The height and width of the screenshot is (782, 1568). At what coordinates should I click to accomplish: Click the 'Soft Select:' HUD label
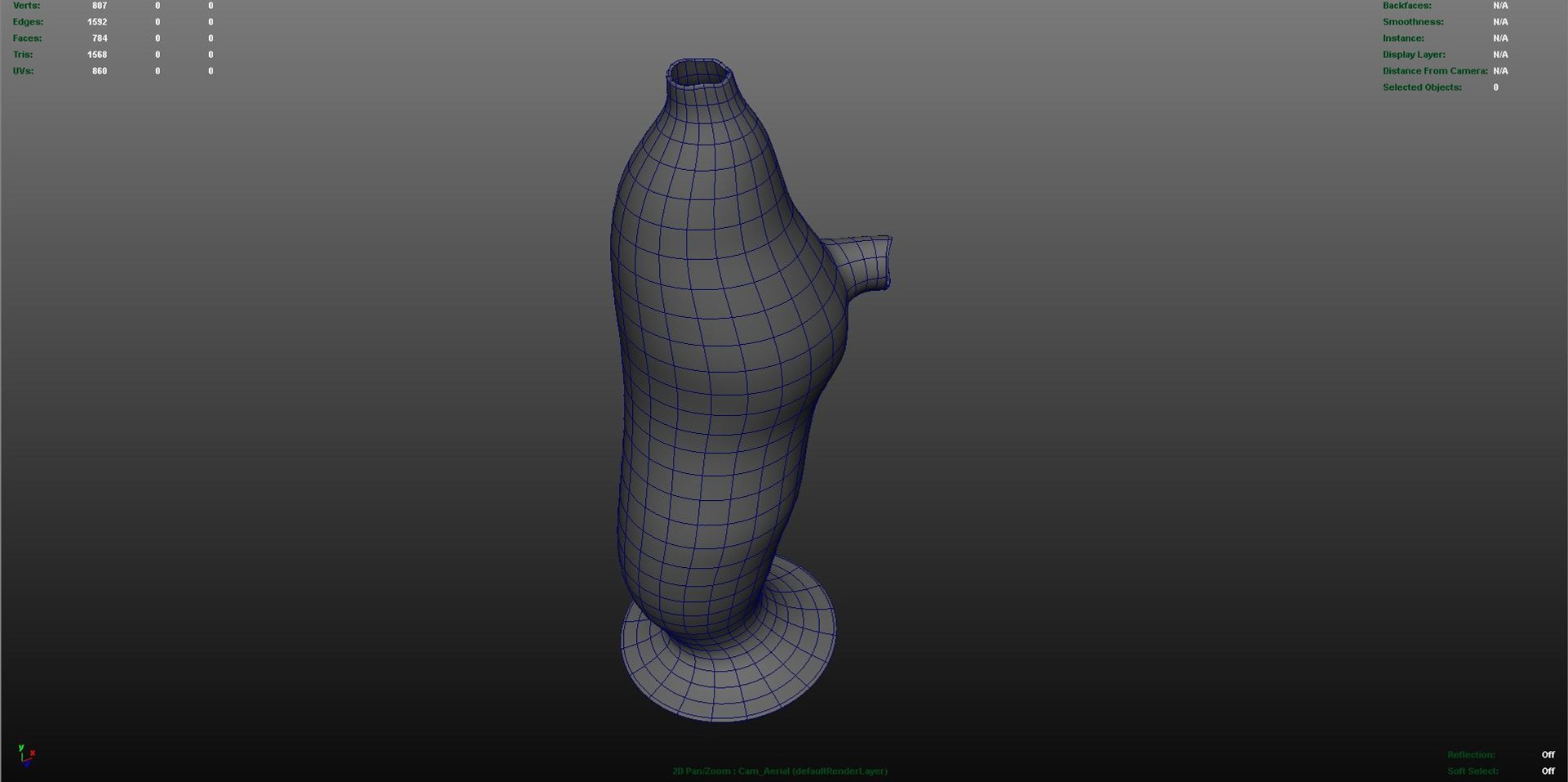1472,771
